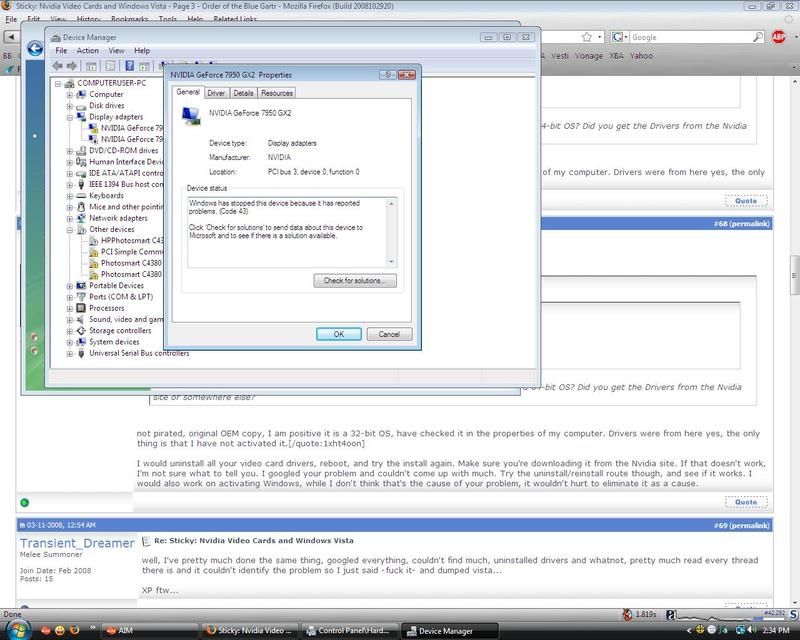Click the Yahoo bookmark in Firefox toolbar
This screenshot has width=800, height=640.
pyautogui.click(x=641, y=56)
